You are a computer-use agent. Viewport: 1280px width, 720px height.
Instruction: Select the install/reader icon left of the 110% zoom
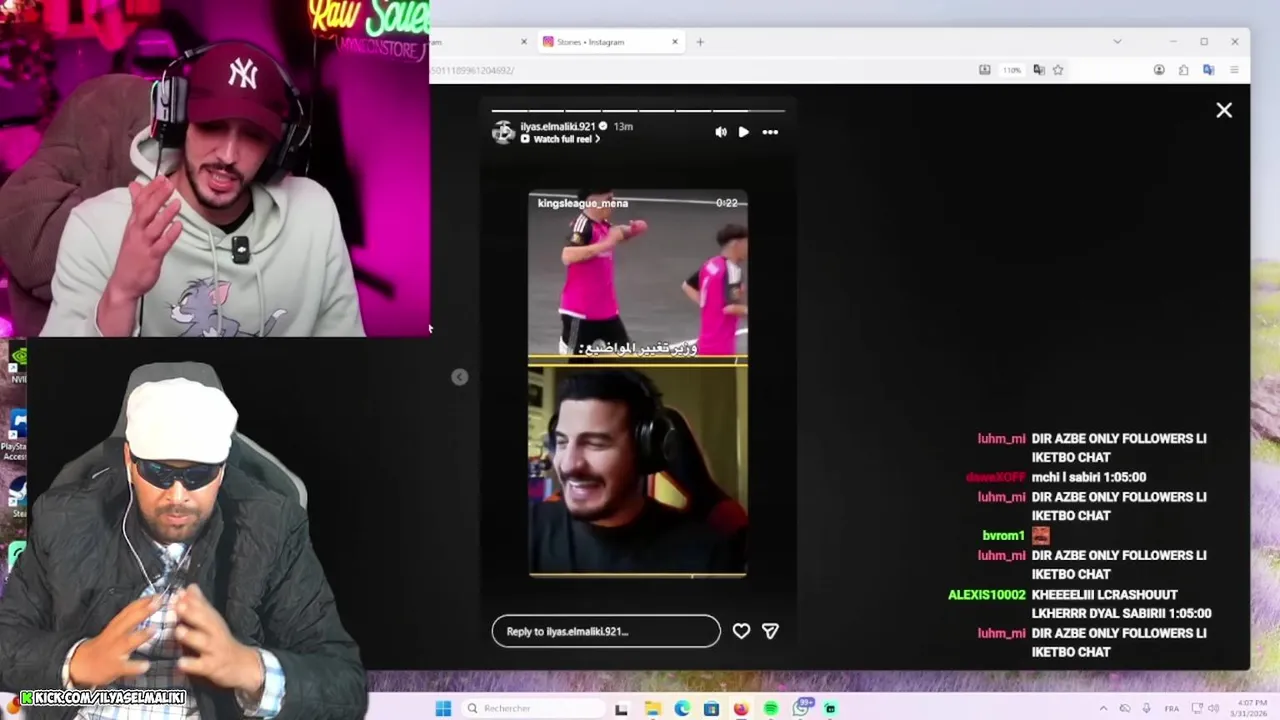tap(985, 70)
